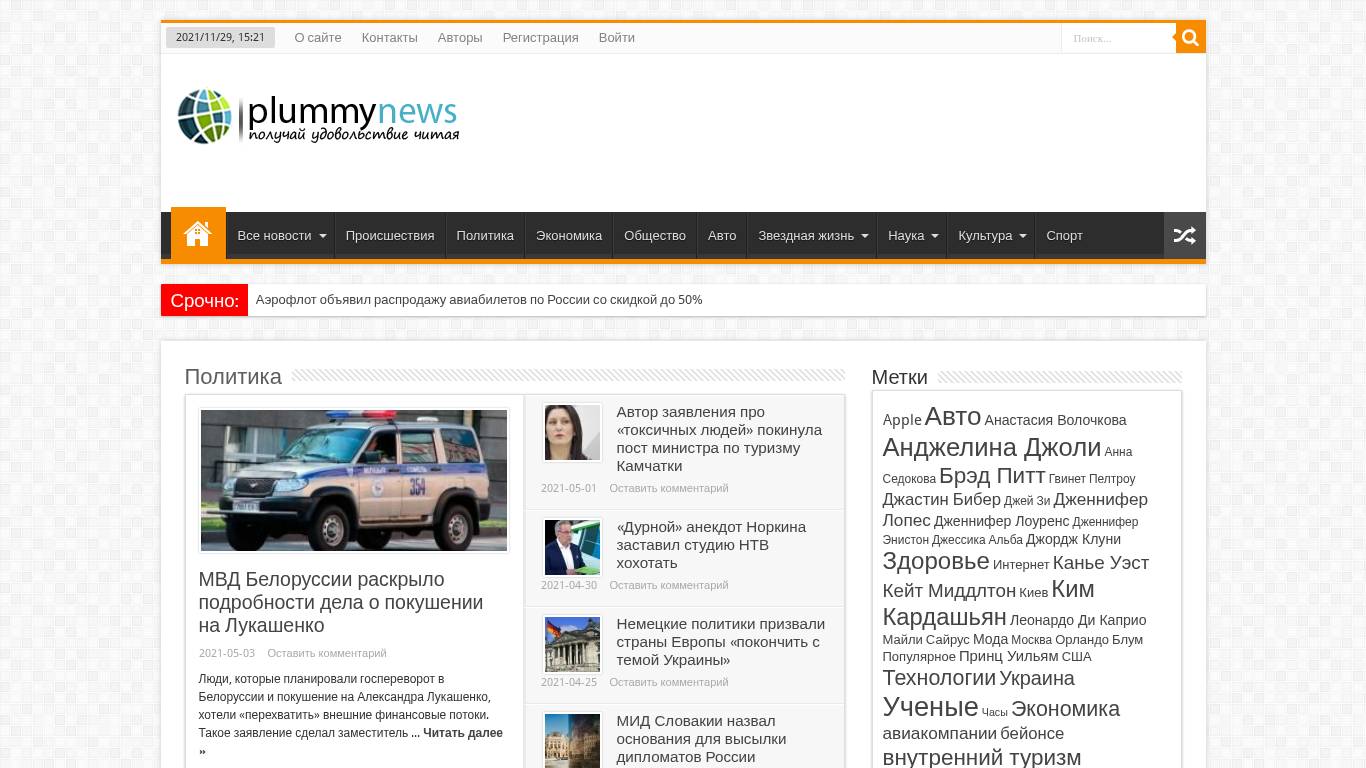Viewport: 1366px width, 768px height.
Task: Open the Аэрофлот breaking news headline
Action: coord(479,300)
